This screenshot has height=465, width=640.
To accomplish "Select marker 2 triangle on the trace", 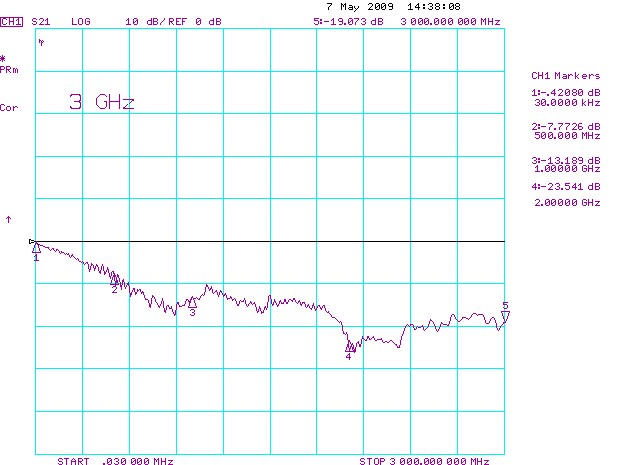I will click(115, 281).
